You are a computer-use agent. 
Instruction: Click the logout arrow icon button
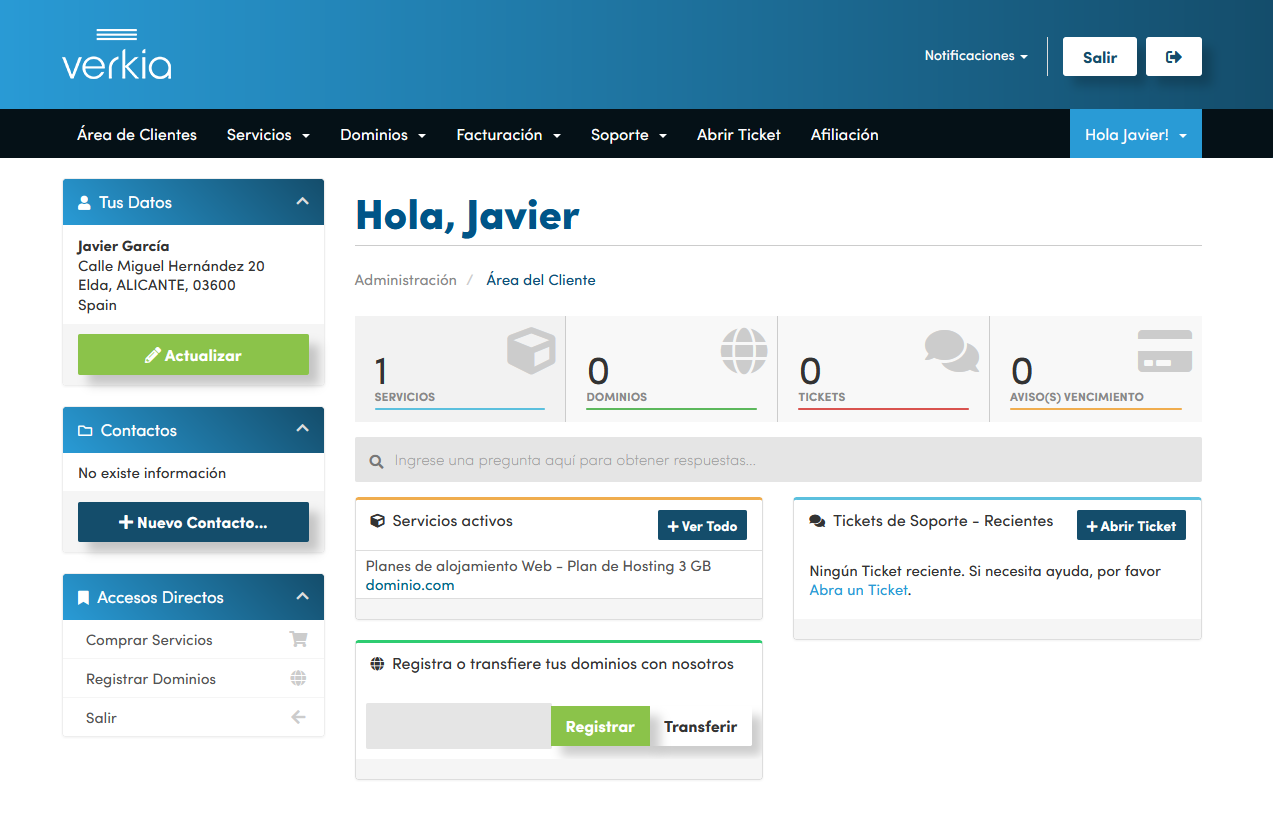1173,57
